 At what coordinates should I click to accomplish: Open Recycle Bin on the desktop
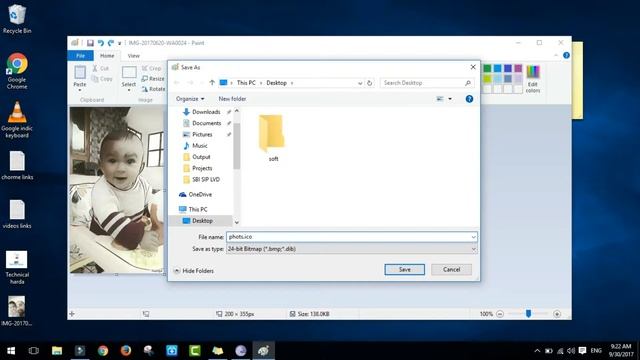click(x=17, y=19)
